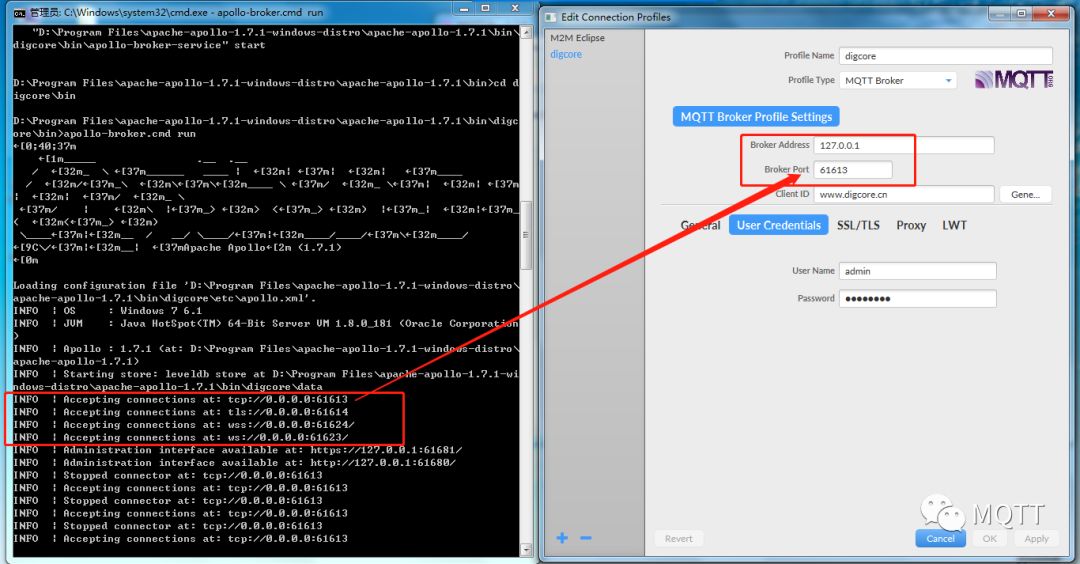1080x564 pixels.
Task: Open the LWT tab
Action: point(954,225)
